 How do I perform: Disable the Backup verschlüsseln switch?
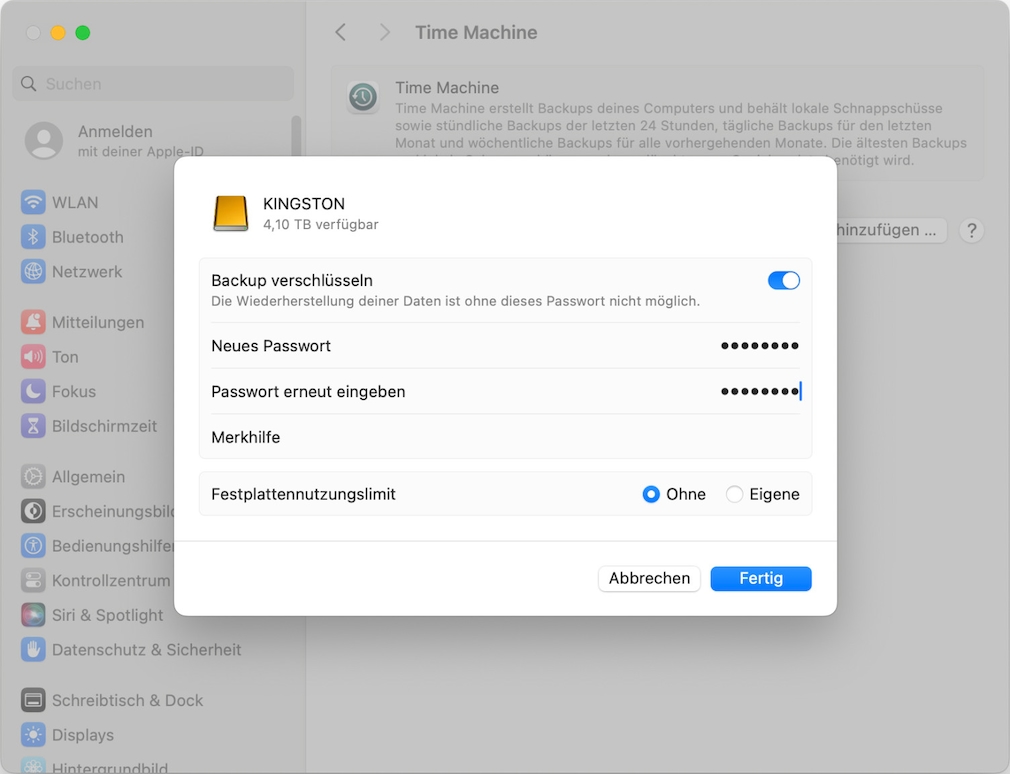click(x=783, y=281)
